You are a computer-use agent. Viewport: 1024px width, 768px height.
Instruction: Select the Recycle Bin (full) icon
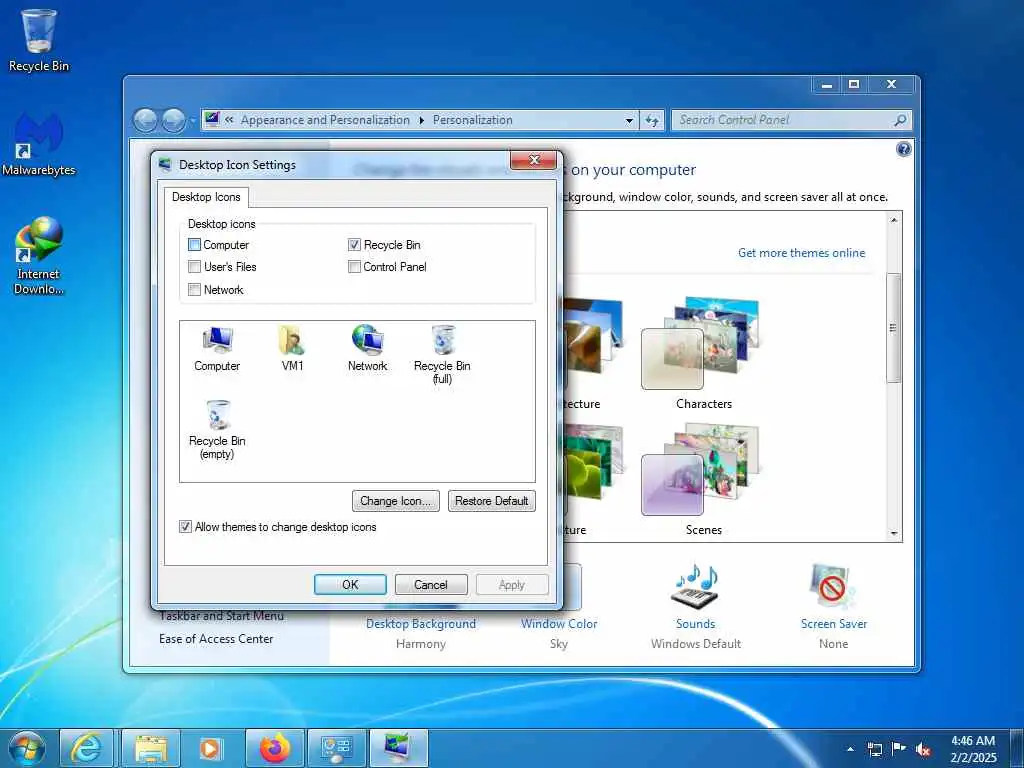coord(442,355)
